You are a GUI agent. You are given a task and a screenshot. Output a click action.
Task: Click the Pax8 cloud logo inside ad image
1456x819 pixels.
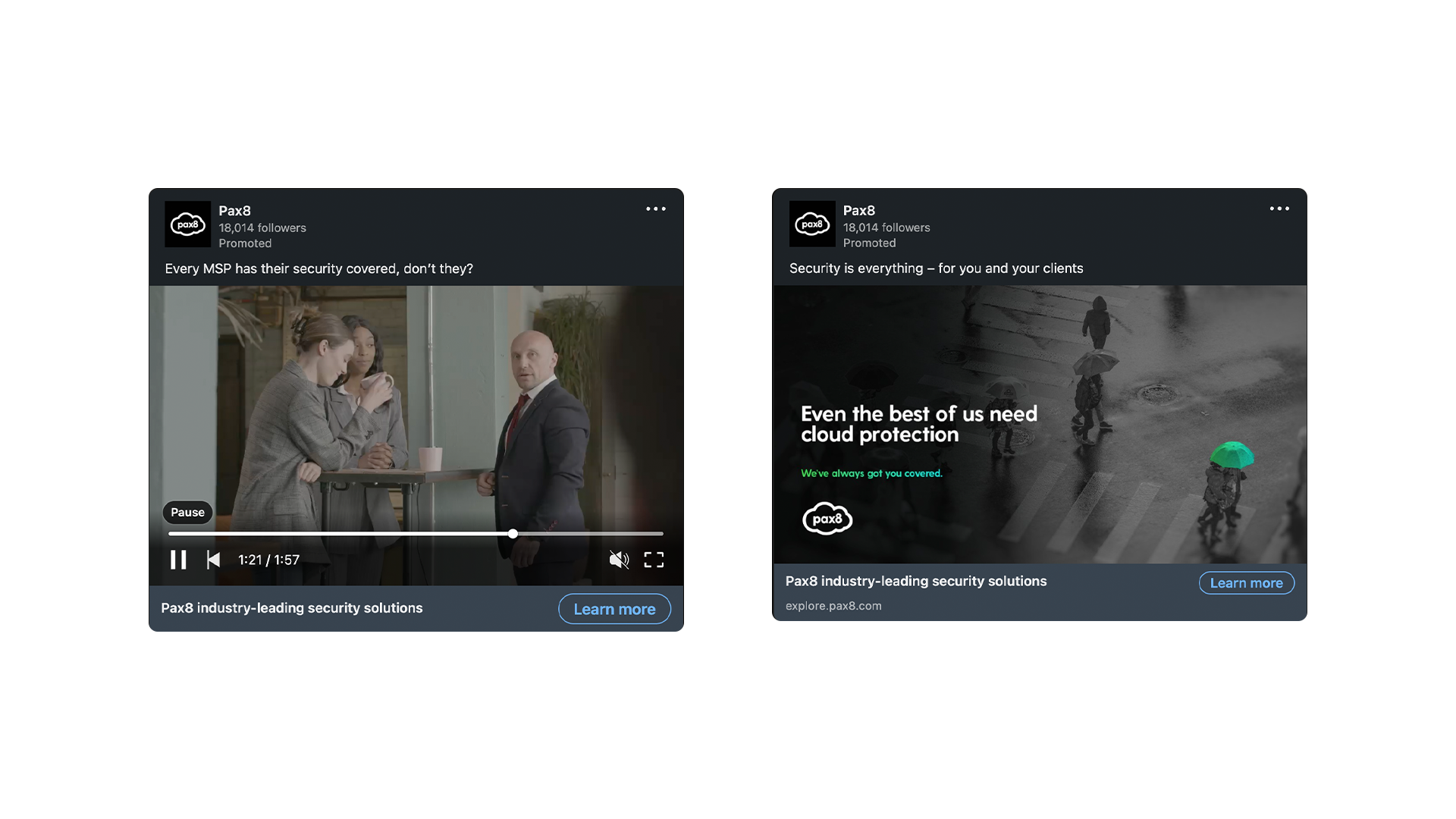coord(827,519)
